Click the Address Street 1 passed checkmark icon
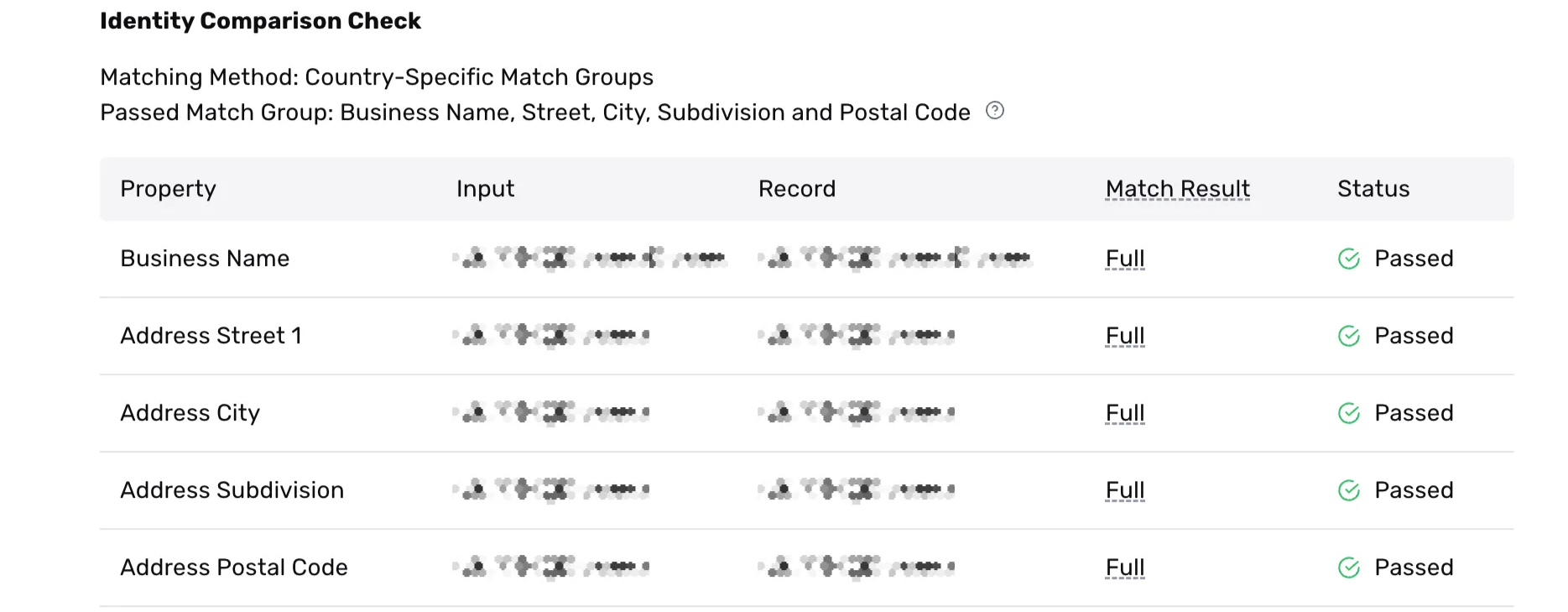 [x=1349, y=336]
